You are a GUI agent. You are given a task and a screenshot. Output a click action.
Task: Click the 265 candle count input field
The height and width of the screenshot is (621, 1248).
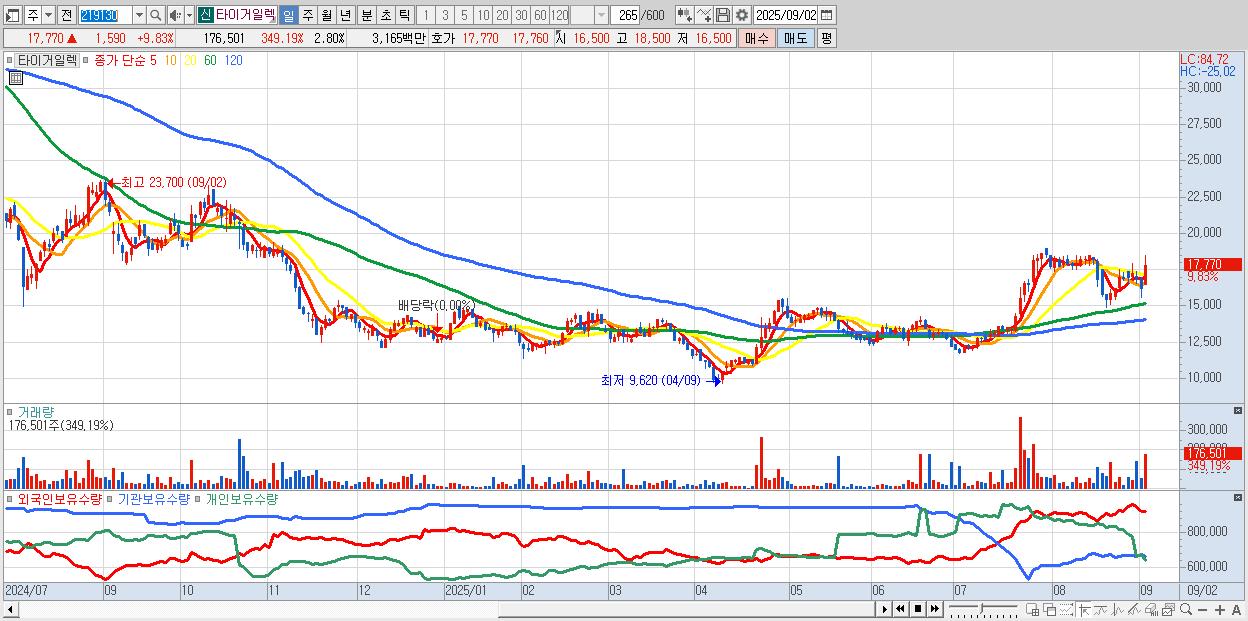click(626, 15)
